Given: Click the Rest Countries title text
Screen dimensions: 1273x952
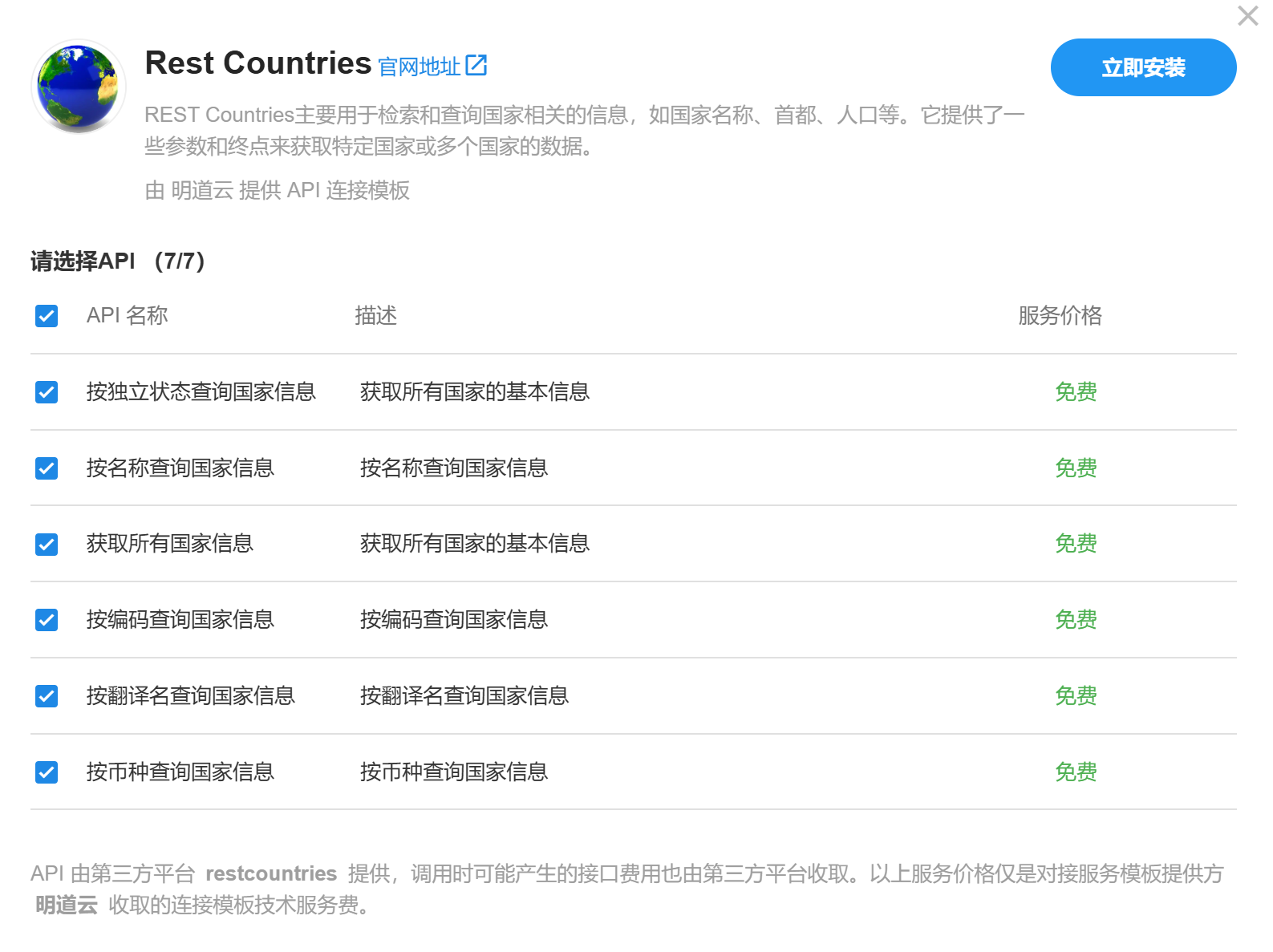Looking at the screenshot, I should [258, 63].
